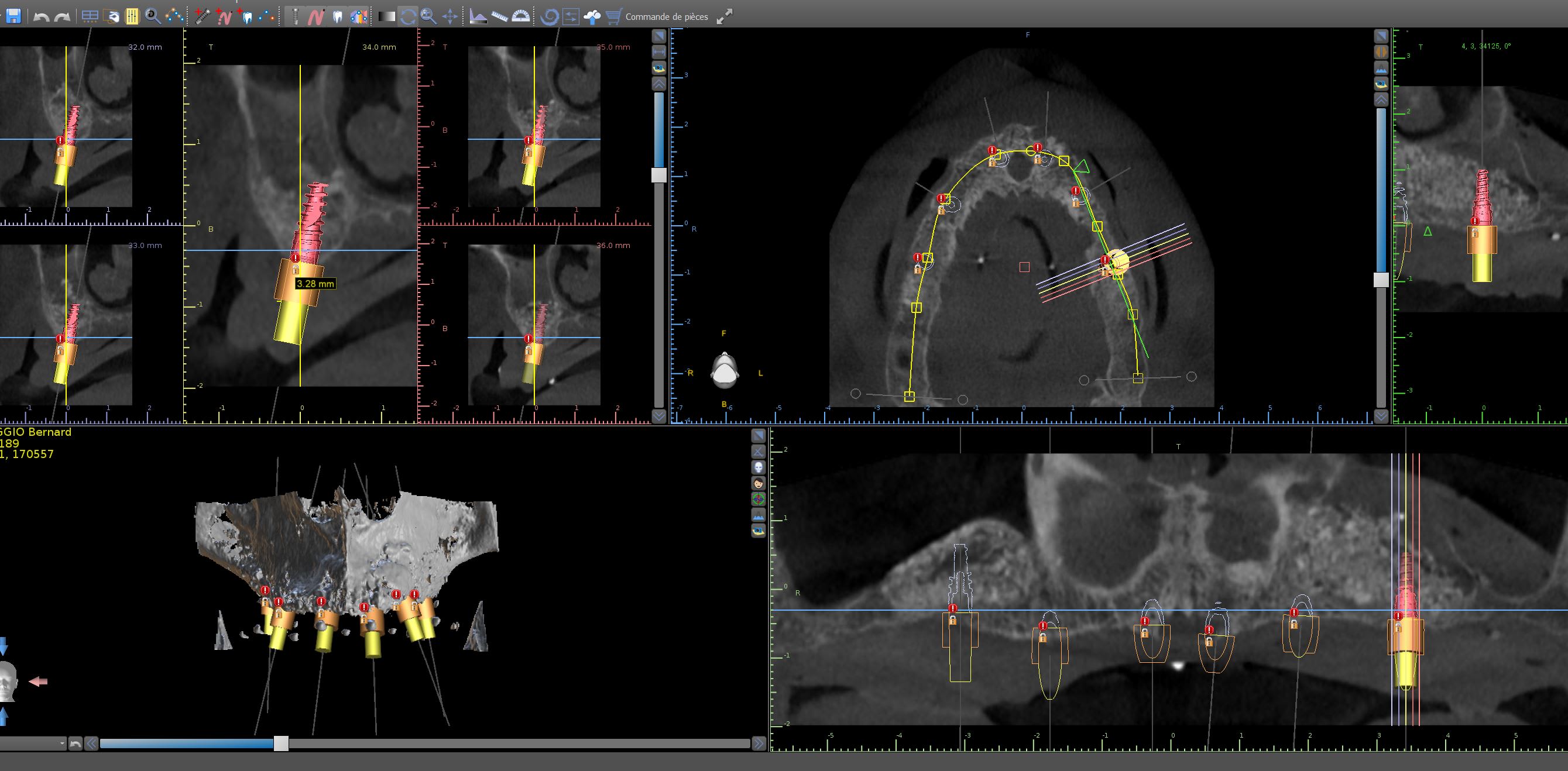Select the pan move arrows tool
This screenshot has height=771, width=1568.
pos(450,16)
